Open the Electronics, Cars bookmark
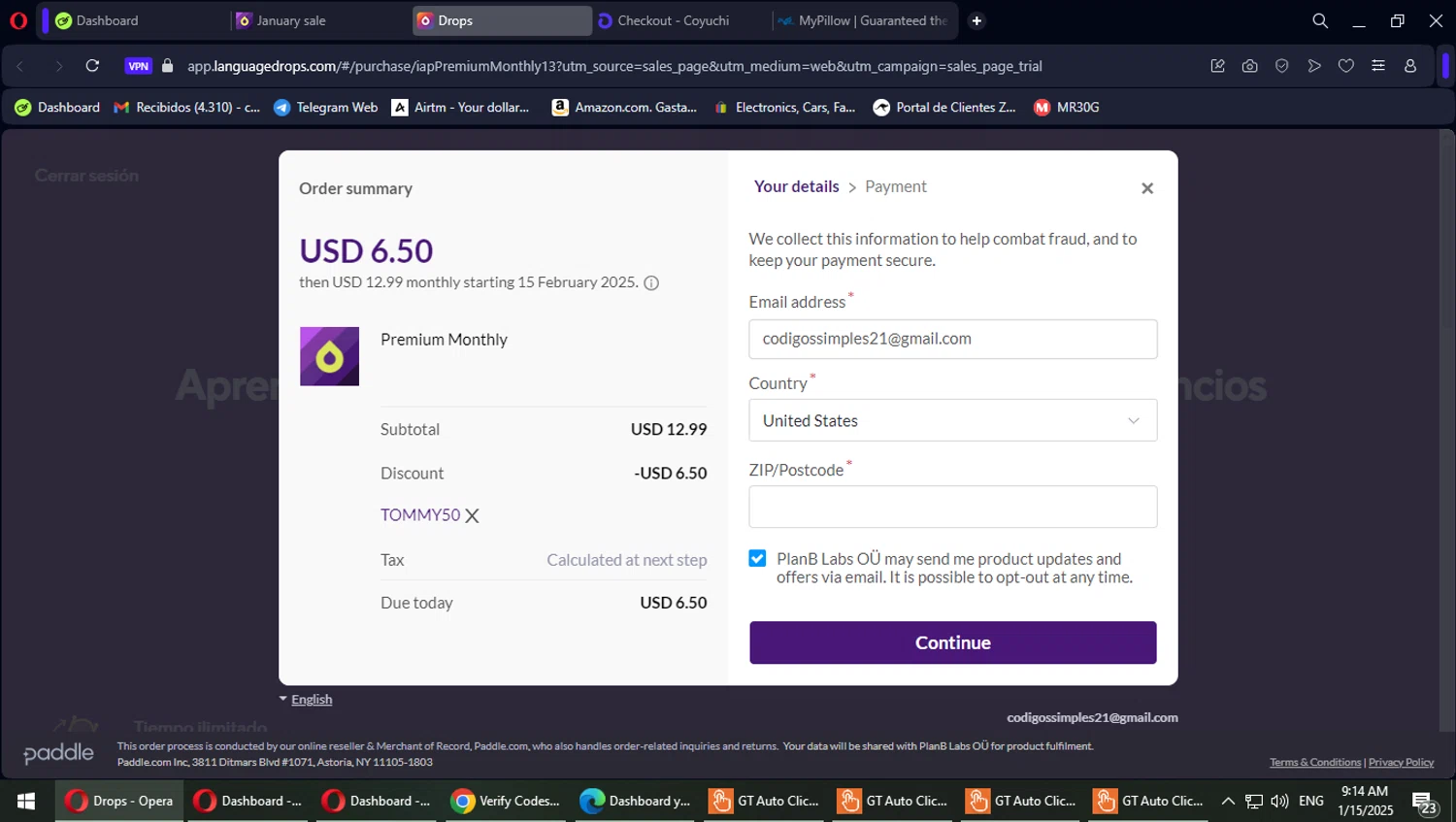Viewport: 1456px width, 822px height. [784, 108]
